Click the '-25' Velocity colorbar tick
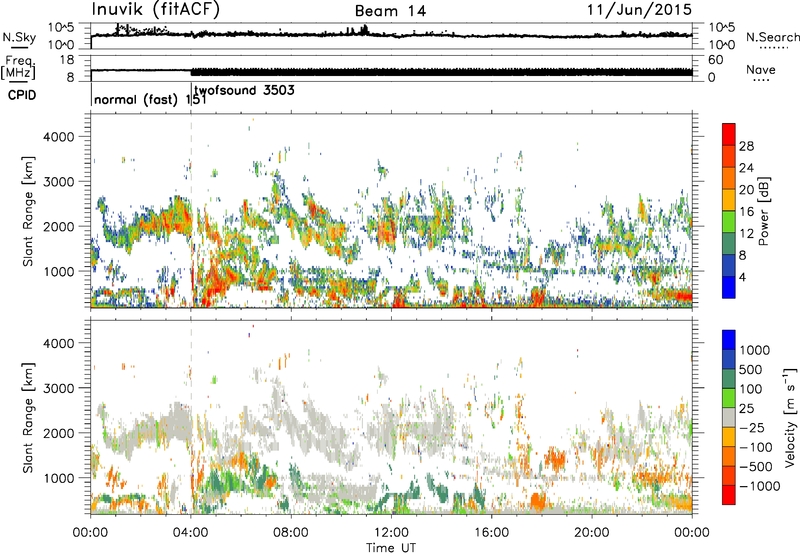This screenshot has width=800, height=554. (753, 427)
